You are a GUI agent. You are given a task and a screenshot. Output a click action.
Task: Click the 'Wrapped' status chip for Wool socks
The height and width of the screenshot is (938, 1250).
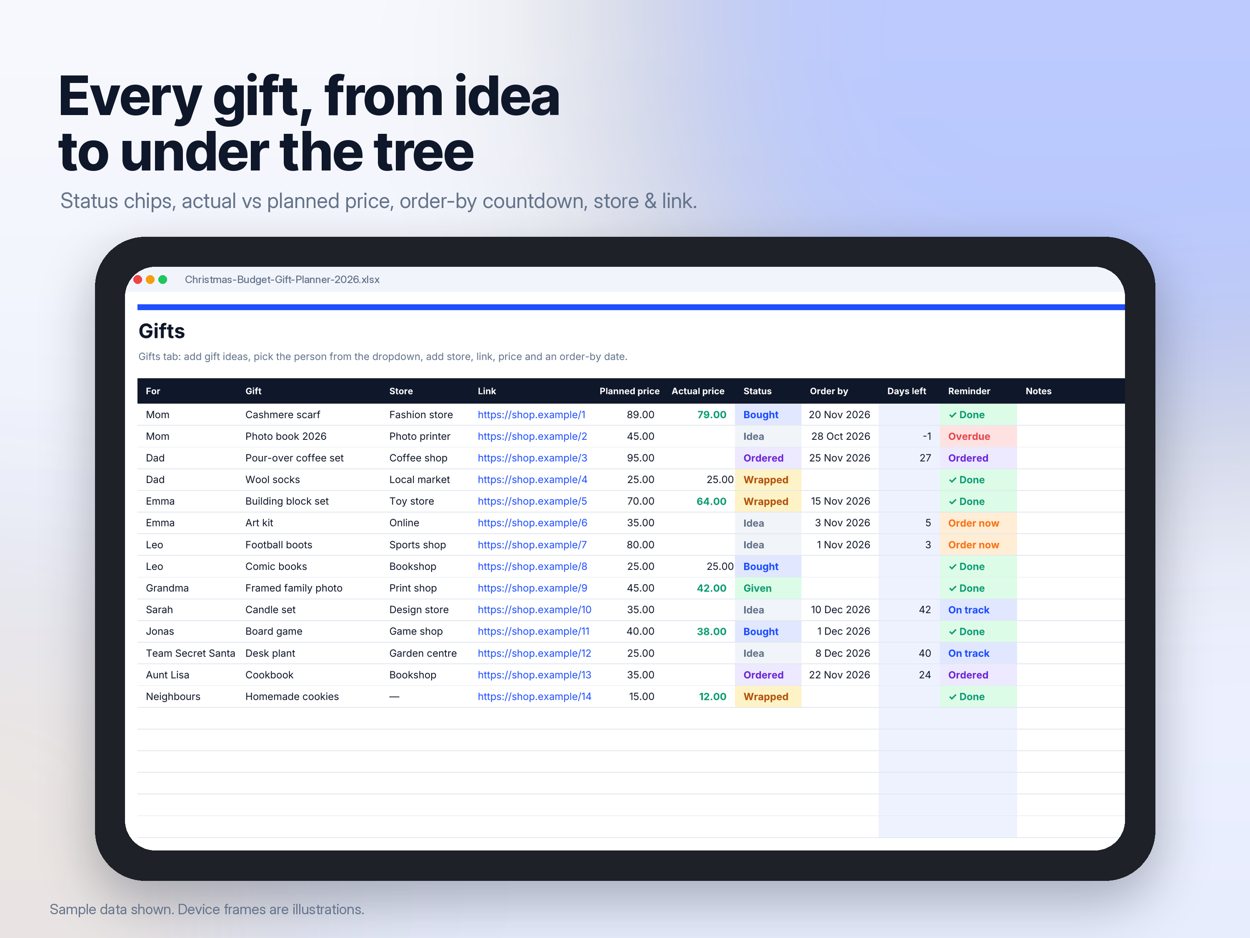pyautogui.click(x=768, y=480)
